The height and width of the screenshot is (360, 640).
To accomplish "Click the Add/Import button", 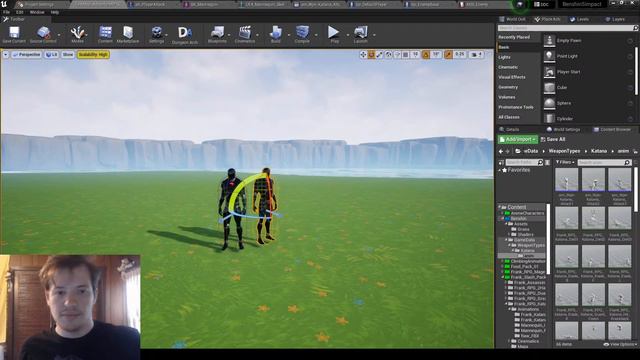I will pyautogui.click(x=518, y=140).
